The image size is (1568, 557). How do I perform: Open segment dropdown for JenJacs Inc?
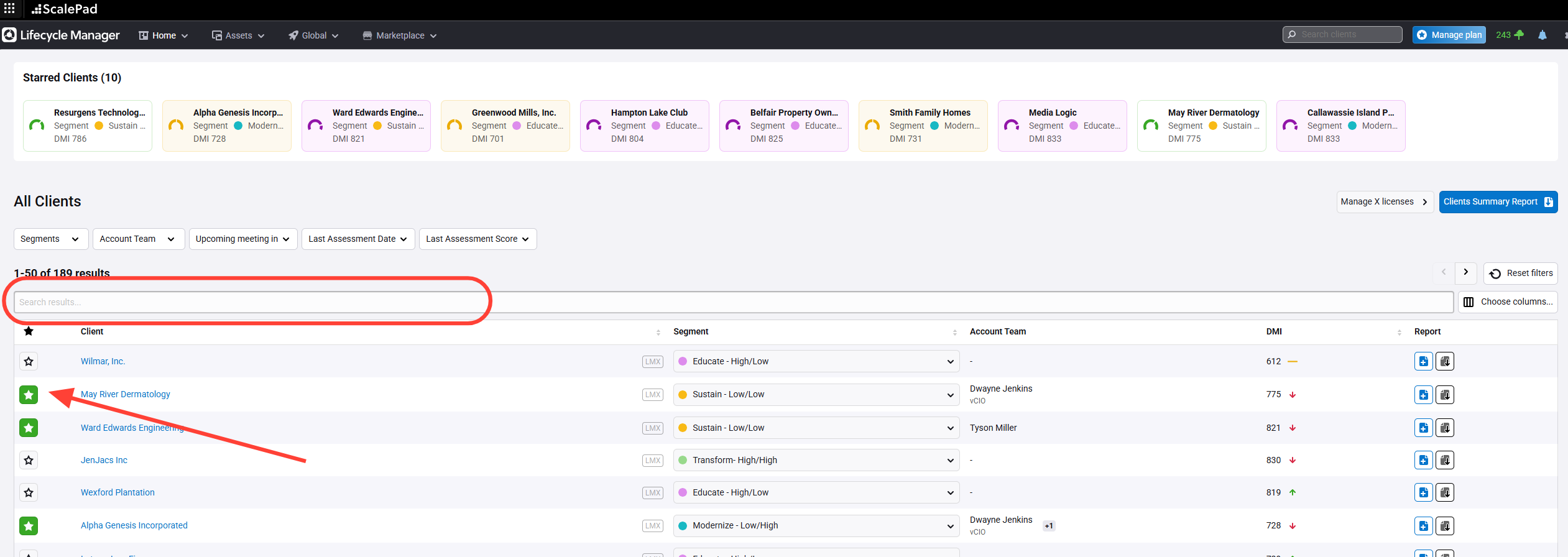pos(815,461)
